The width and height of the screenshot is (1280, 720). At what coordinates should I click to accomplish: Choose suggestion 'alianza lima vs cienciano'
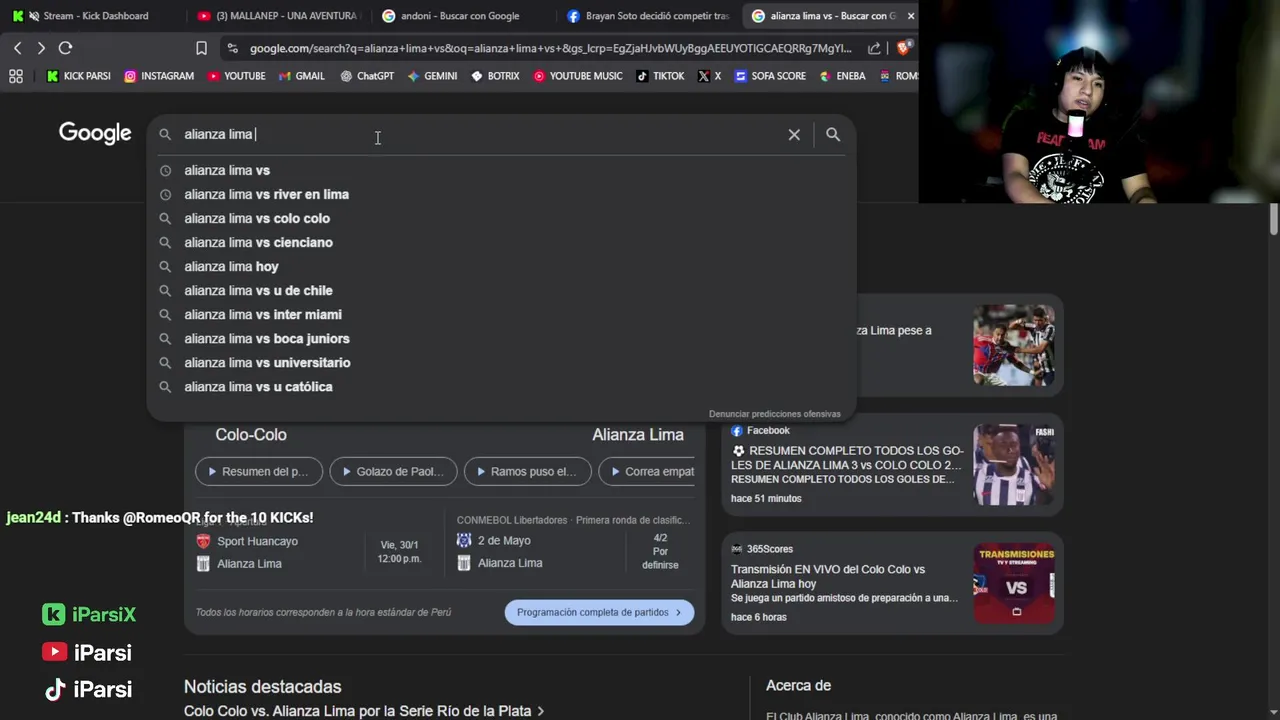500,242
